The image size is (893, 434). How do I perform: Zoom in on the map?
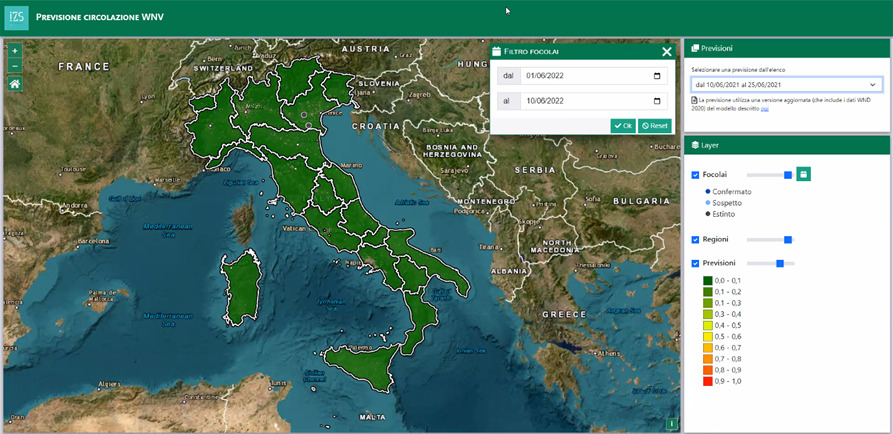(14, 51)
